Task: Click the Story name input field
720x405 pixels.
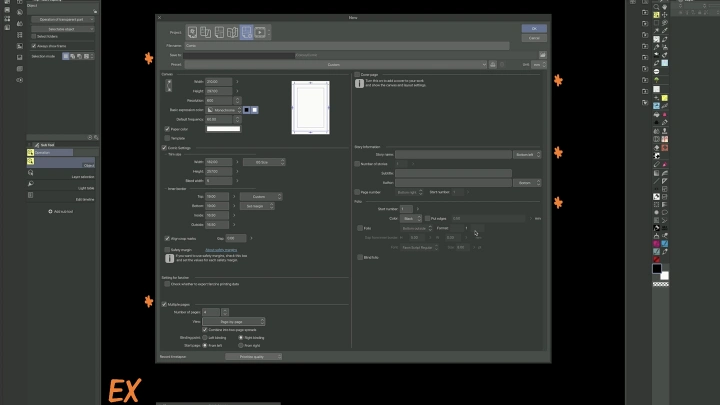Action: point(453,155)
